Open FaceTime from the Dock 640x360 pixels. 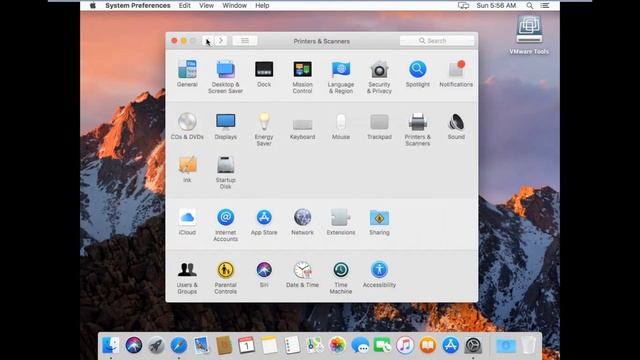(x=382, y=345)
